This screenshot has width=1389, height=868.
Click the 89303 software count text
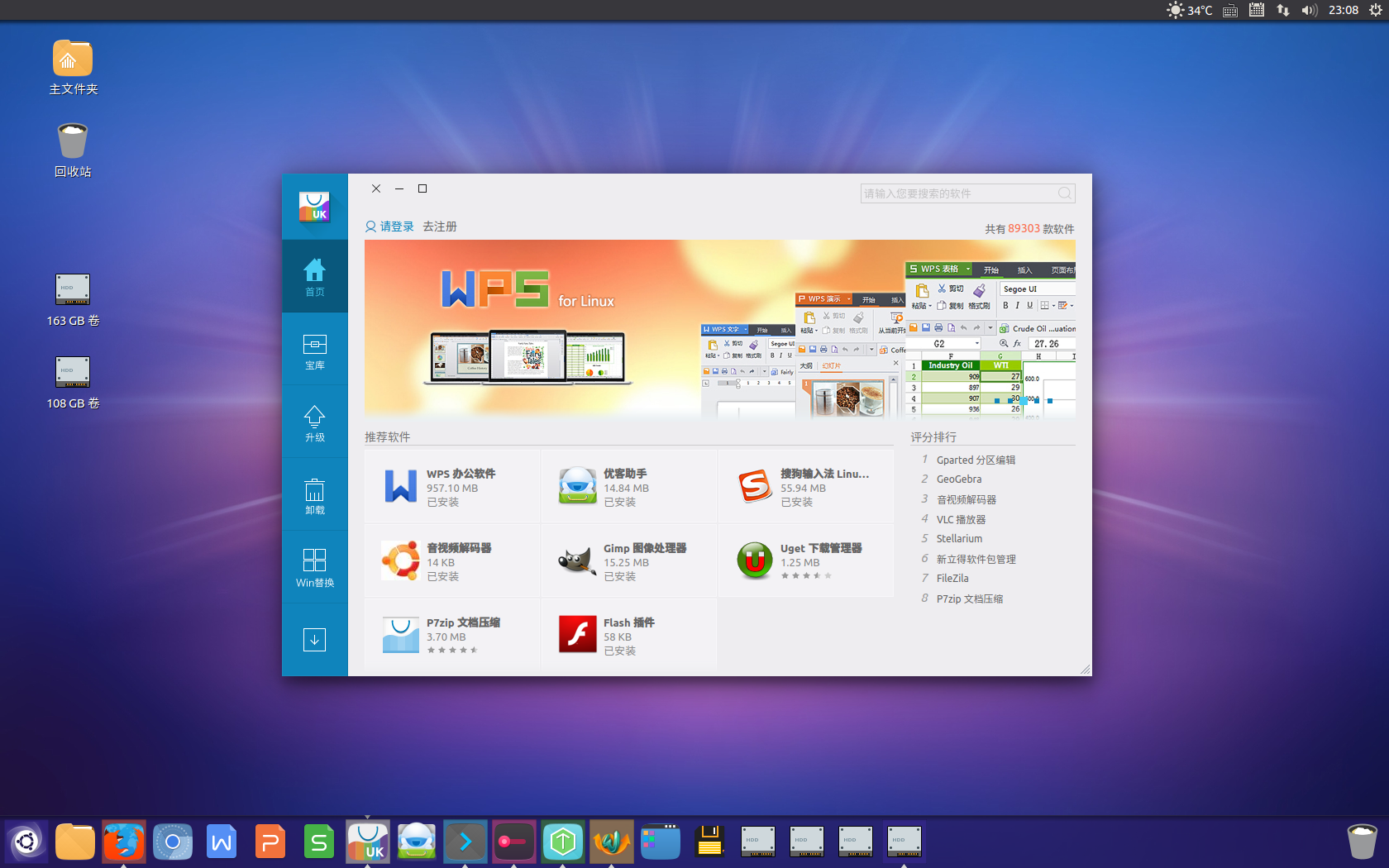click(x=1024, y=228)
